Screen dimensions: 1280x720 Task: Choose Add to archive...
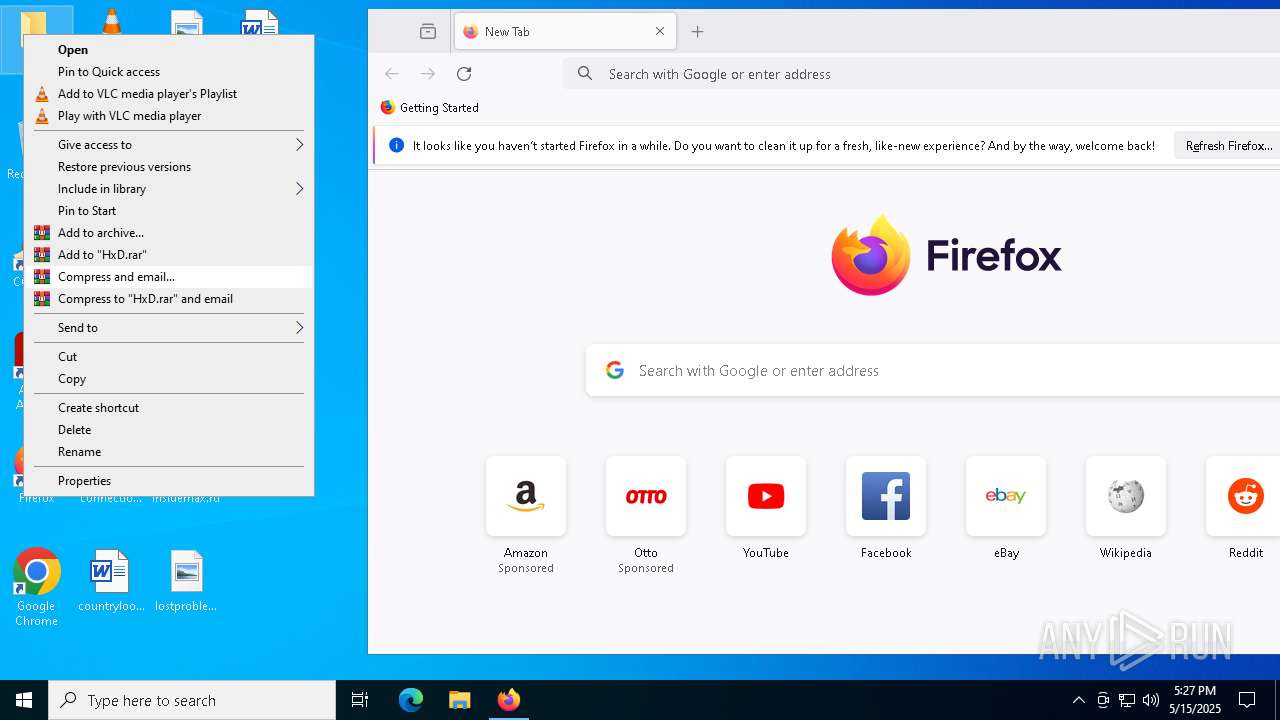click(x=169, y=233)
